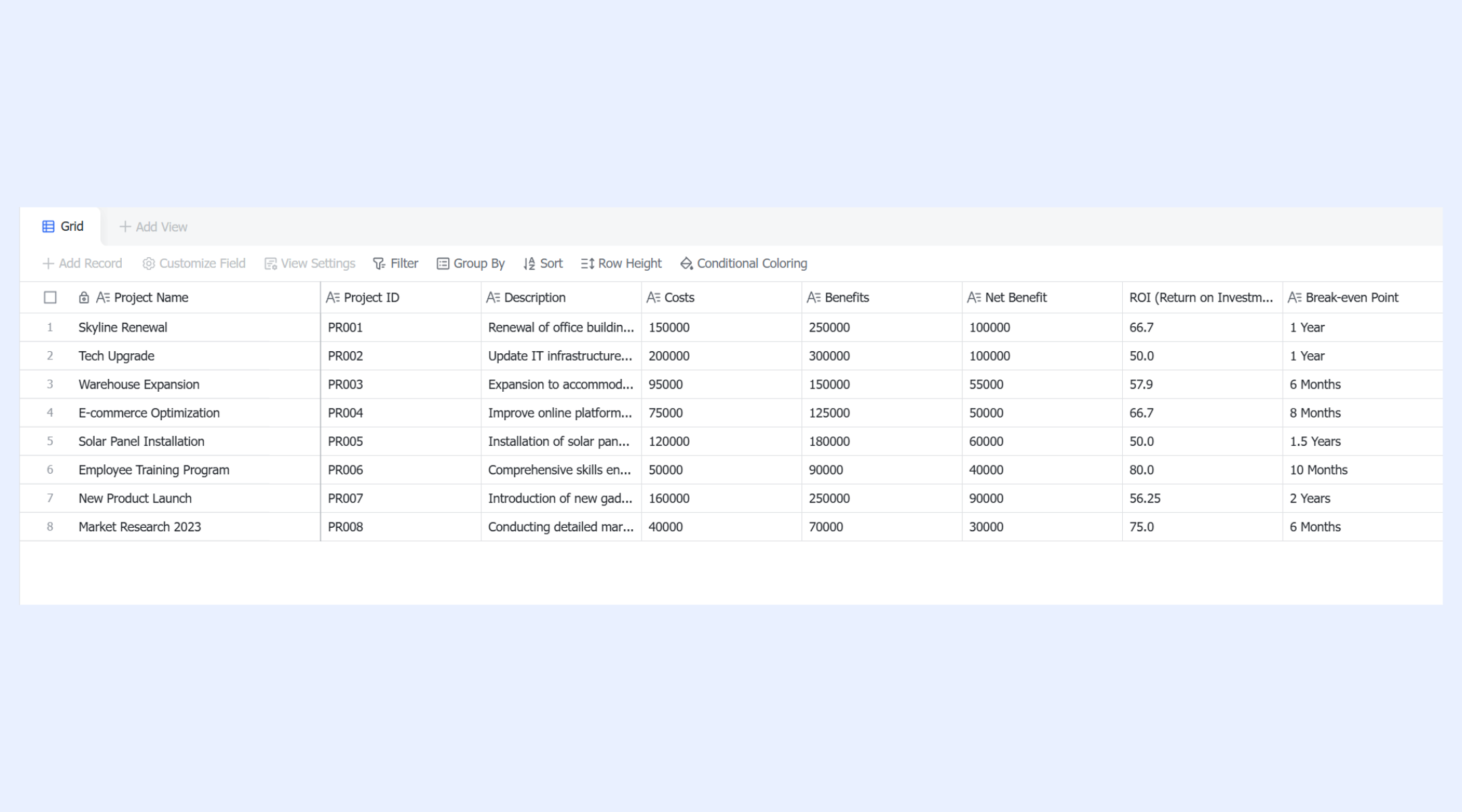Image resolution: width=1462 pixels, height=812 pixels.
Task: Click Add View label
Action: coord(162,227)
